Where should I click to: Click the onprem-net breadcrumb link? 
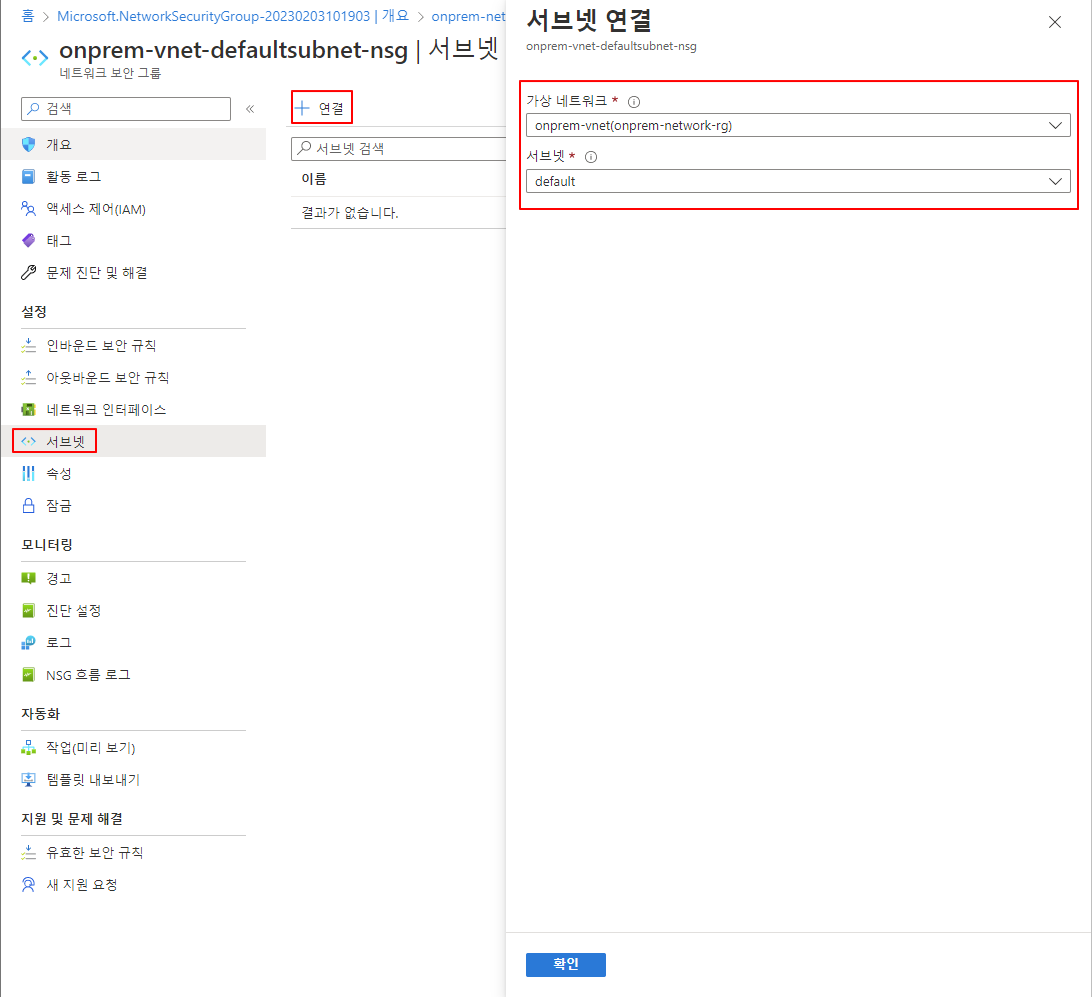(468, 16)
